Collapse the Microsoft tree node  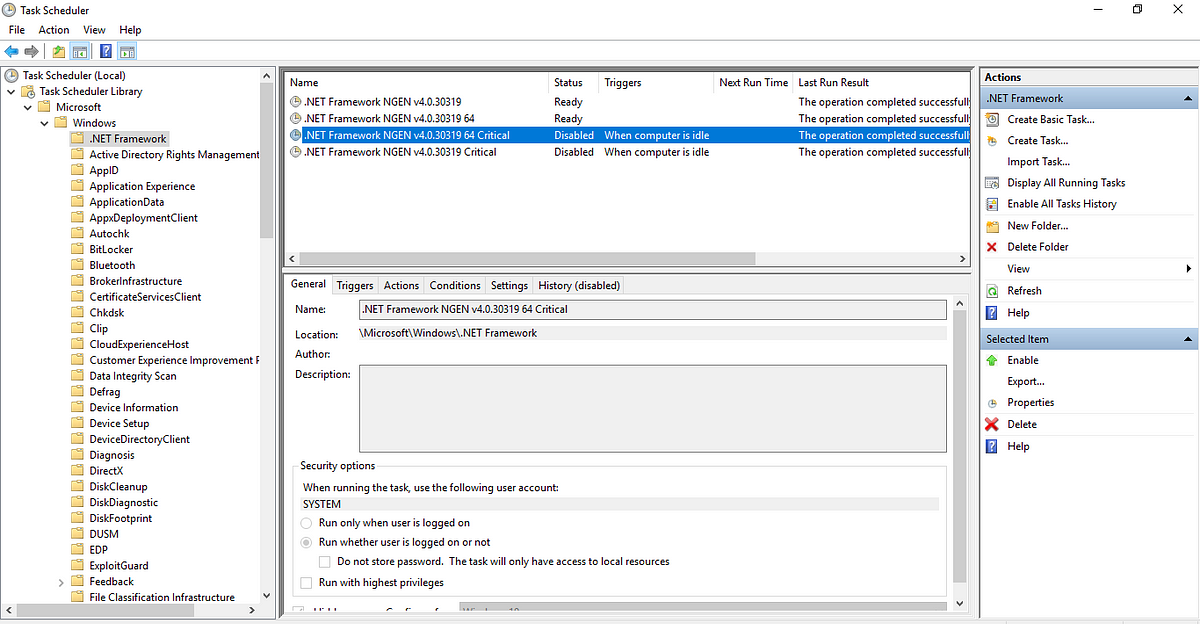coord(28,107)
